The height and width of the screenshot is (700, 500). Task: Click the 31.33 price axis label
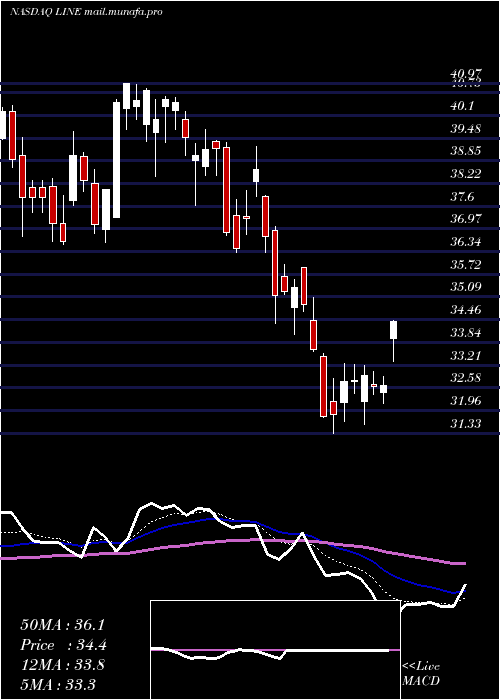466,423
